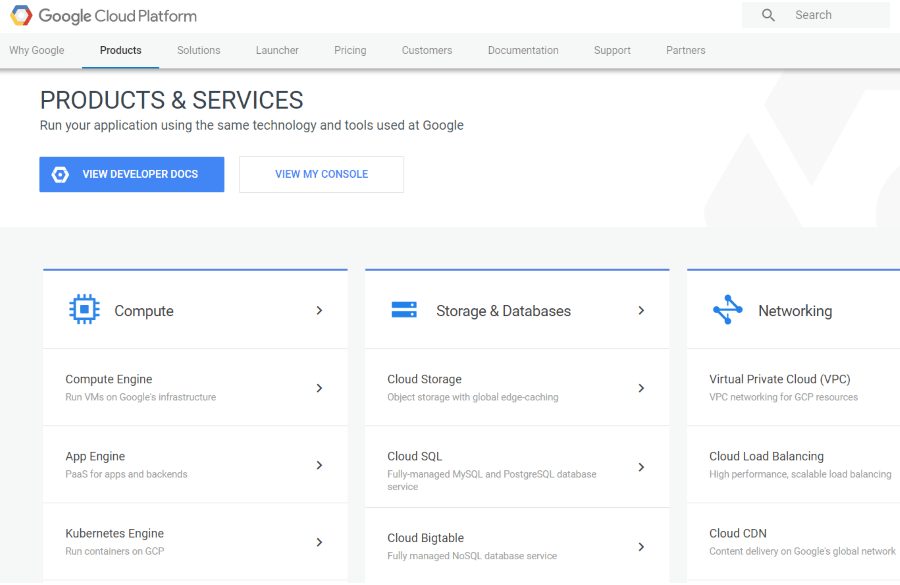Select the Cloud Bigtable entry
Image resolution: width=900 pixels, height=585 pixels.
point(425,537)
